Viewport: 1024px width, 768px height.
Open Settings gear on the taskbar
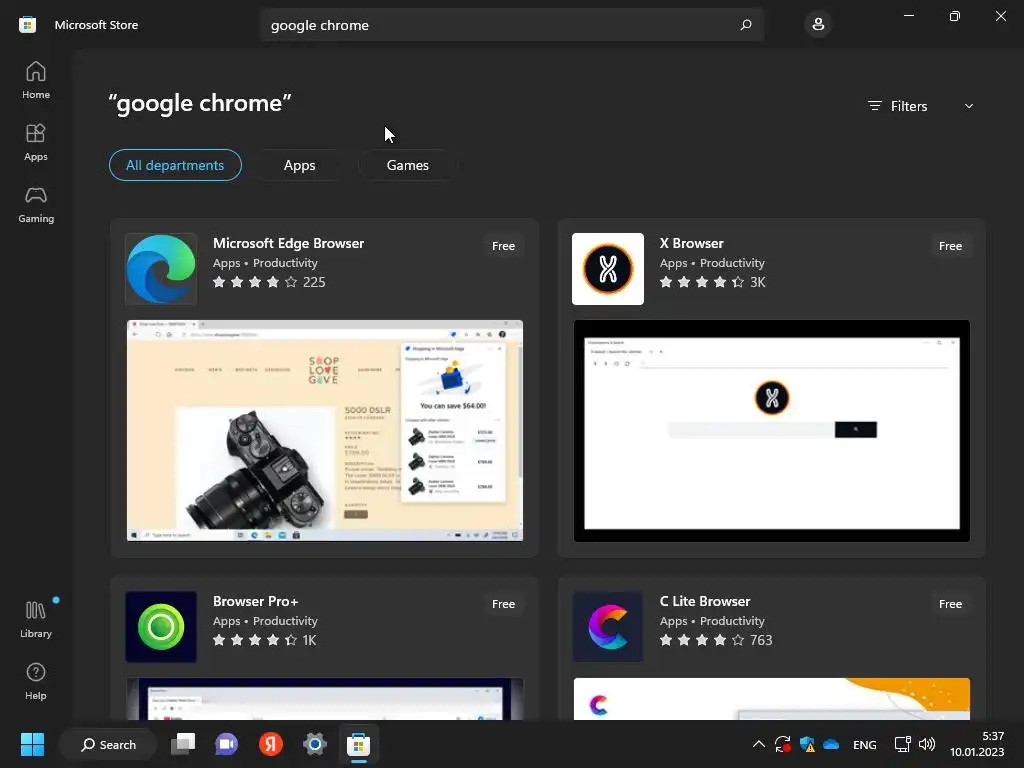click(314, 744)
